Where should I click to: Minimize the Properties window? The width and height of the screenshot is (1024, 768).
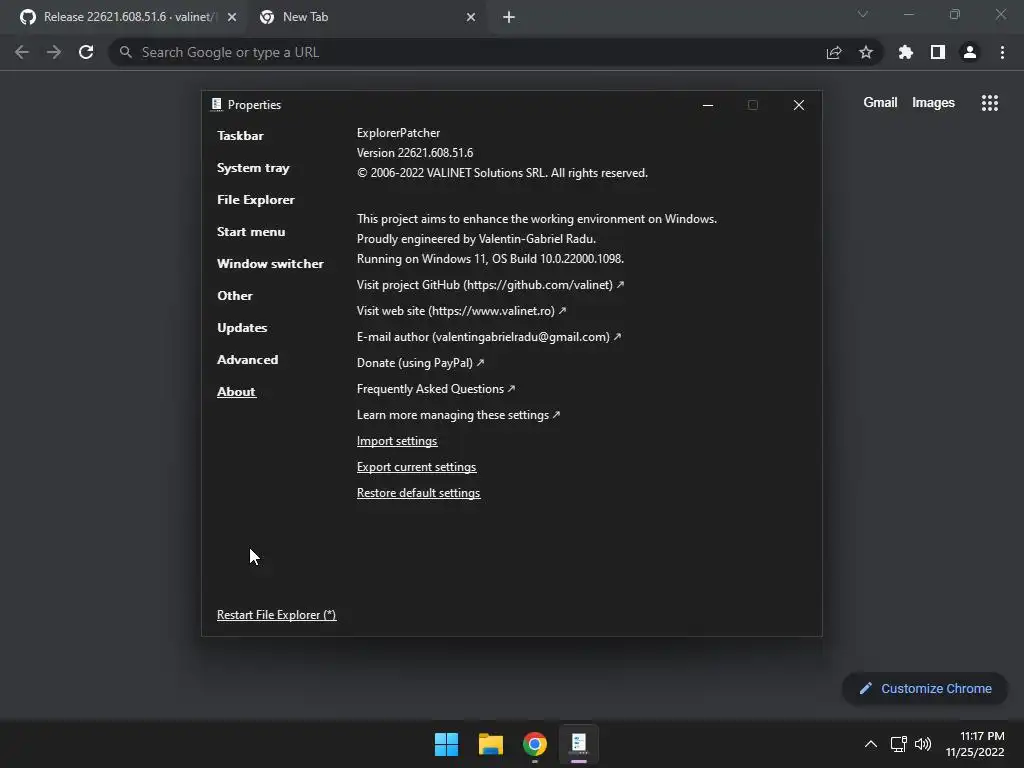pos(707,105)
